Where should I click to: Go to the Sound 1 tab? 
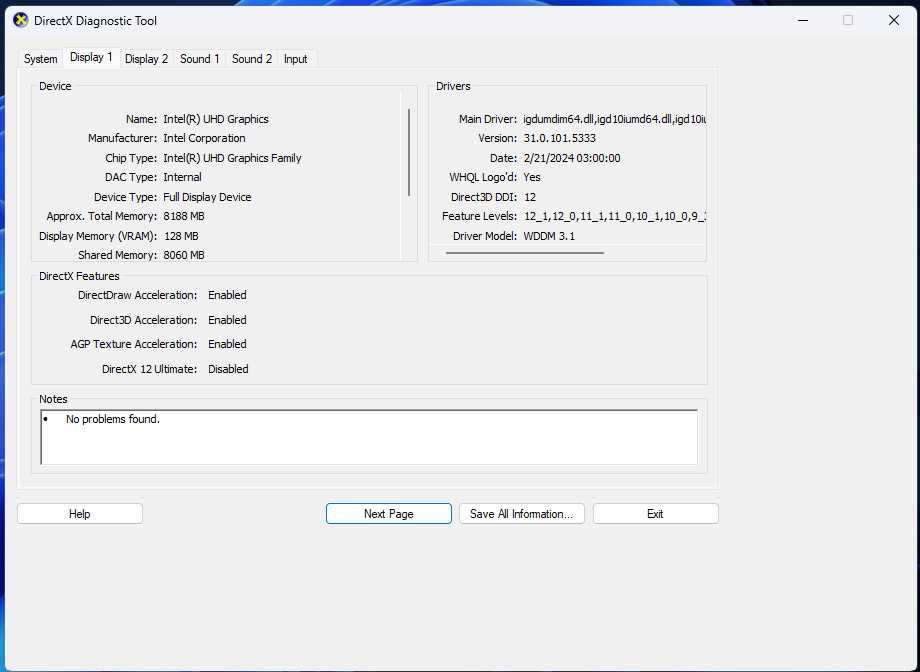(199, 59)
